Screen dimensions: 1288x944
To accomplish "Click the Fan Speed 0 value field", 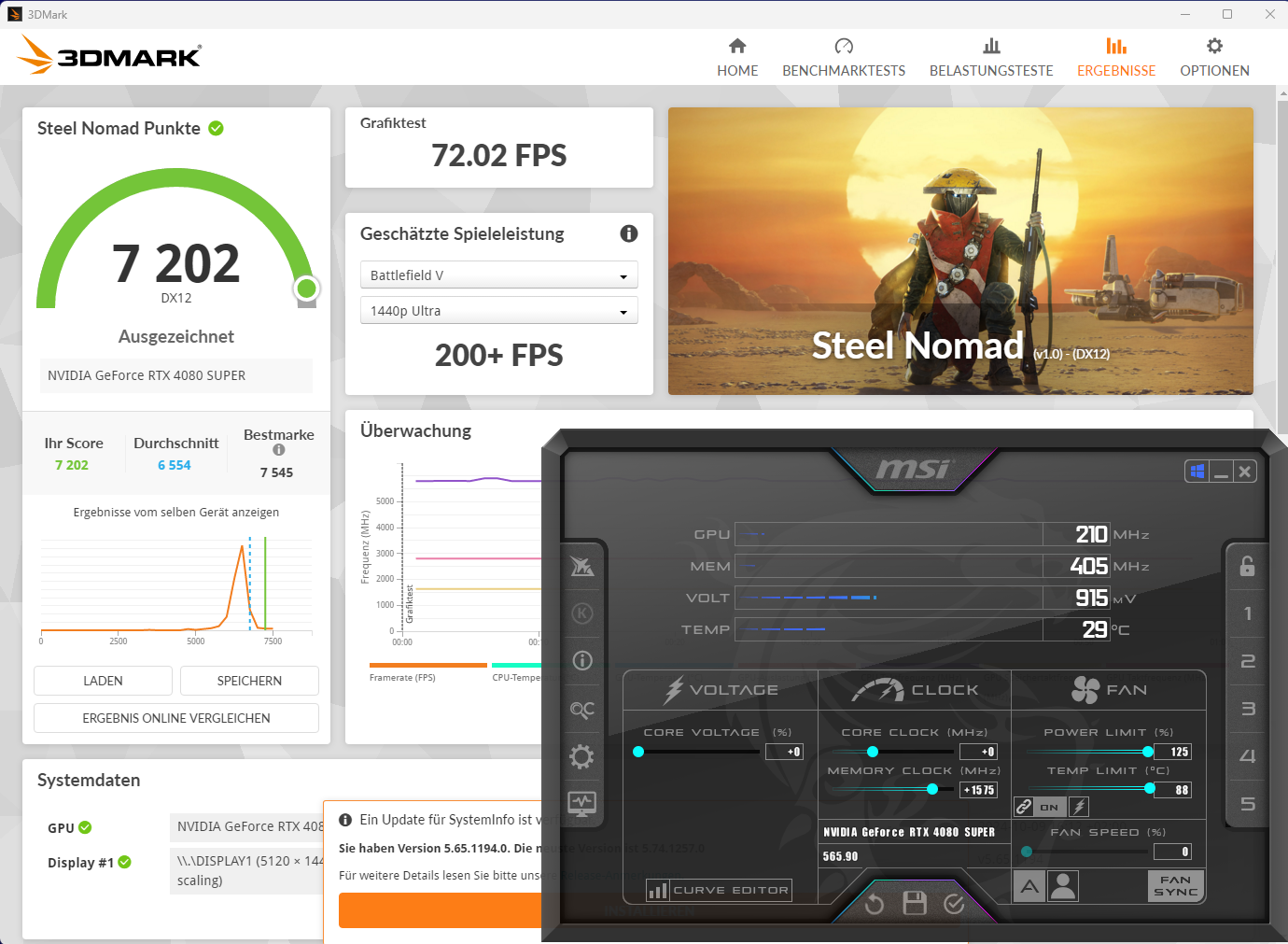I will (x=1173, y=852).
